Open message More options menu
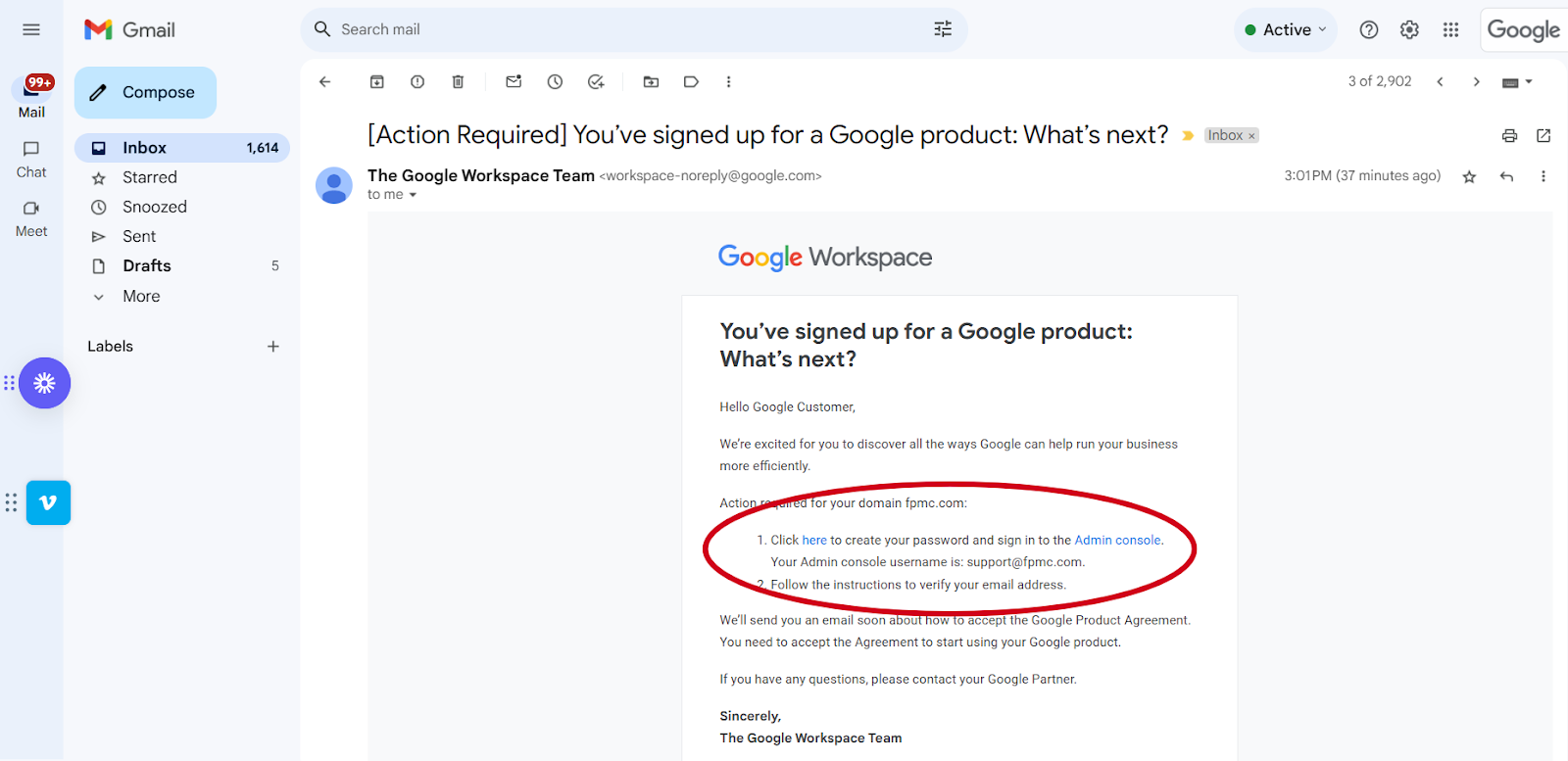The width and height of the screenshot is (1568, 761). [x=1543, y=177]
